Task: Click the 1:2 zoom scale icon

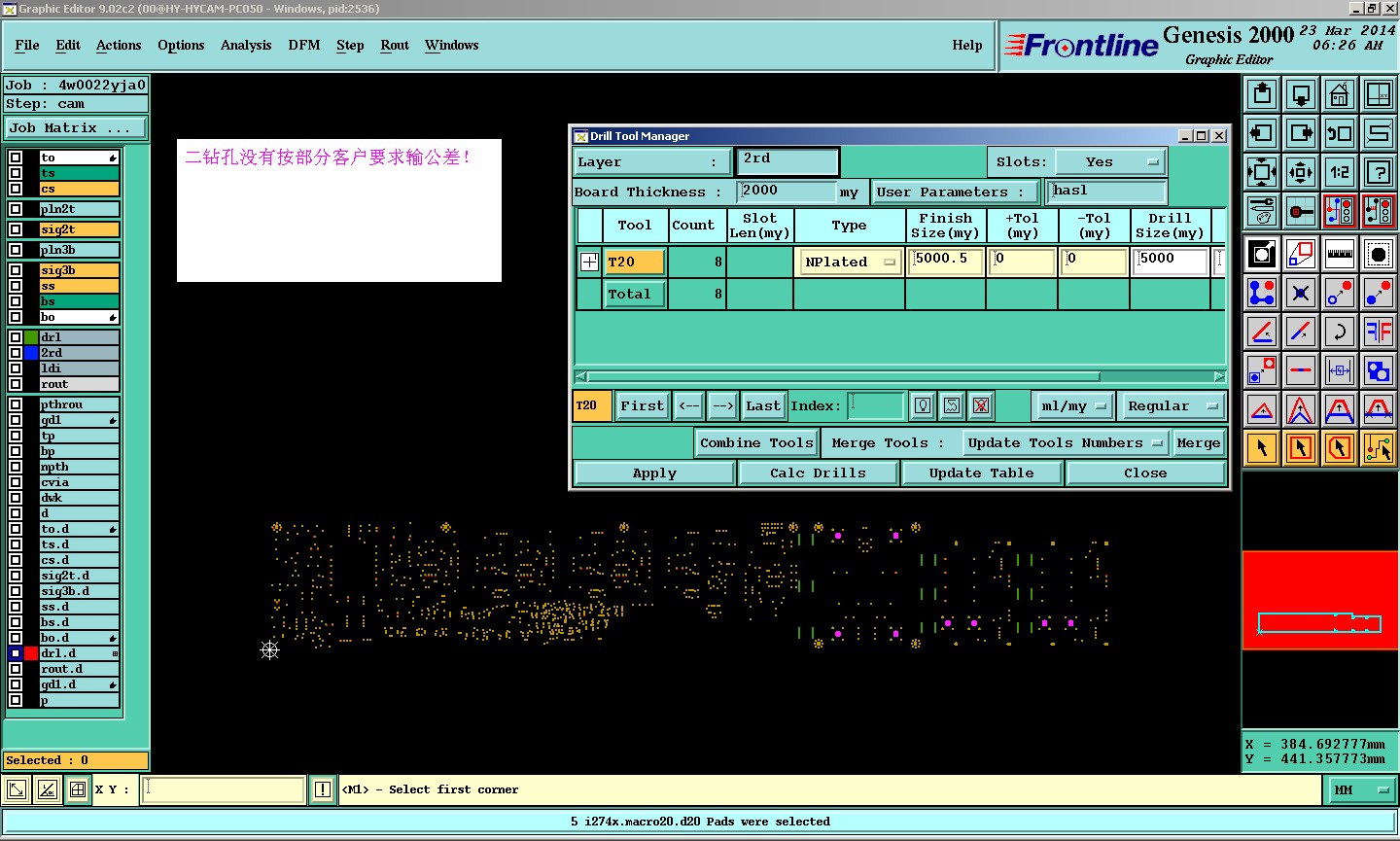Action: tap(1340, 172)
